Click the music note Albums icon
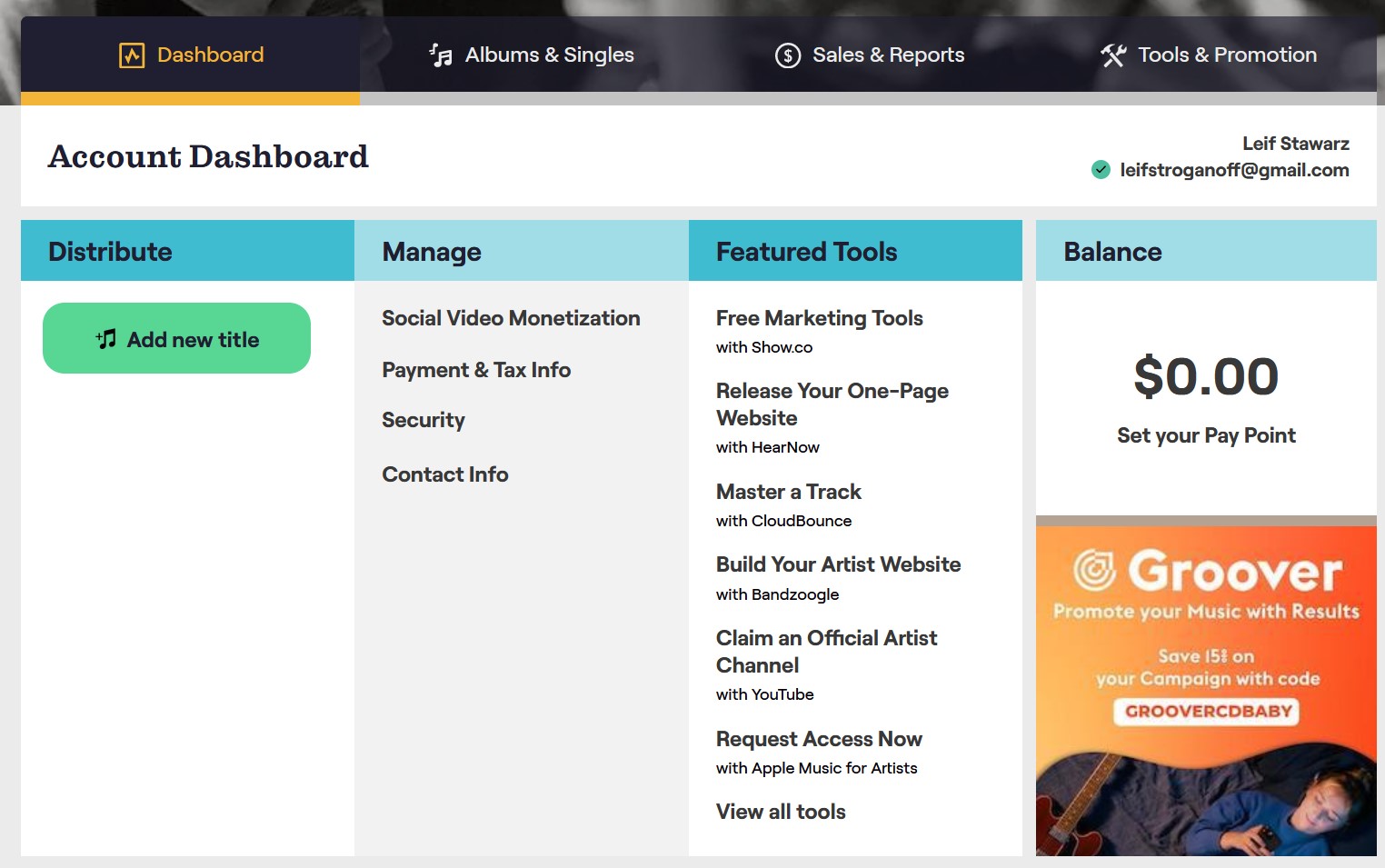The width and height of the screenshot is (1385, 868). (441, 55)
